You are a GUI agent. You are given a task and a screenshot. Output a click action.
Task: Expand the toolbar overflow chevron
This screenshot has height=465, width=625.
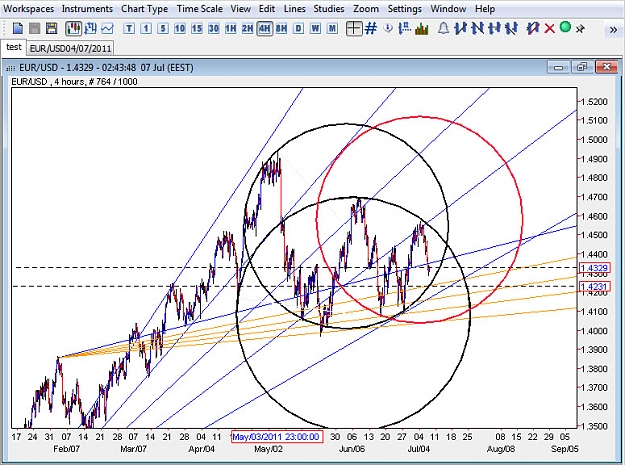tap(613, 30)
